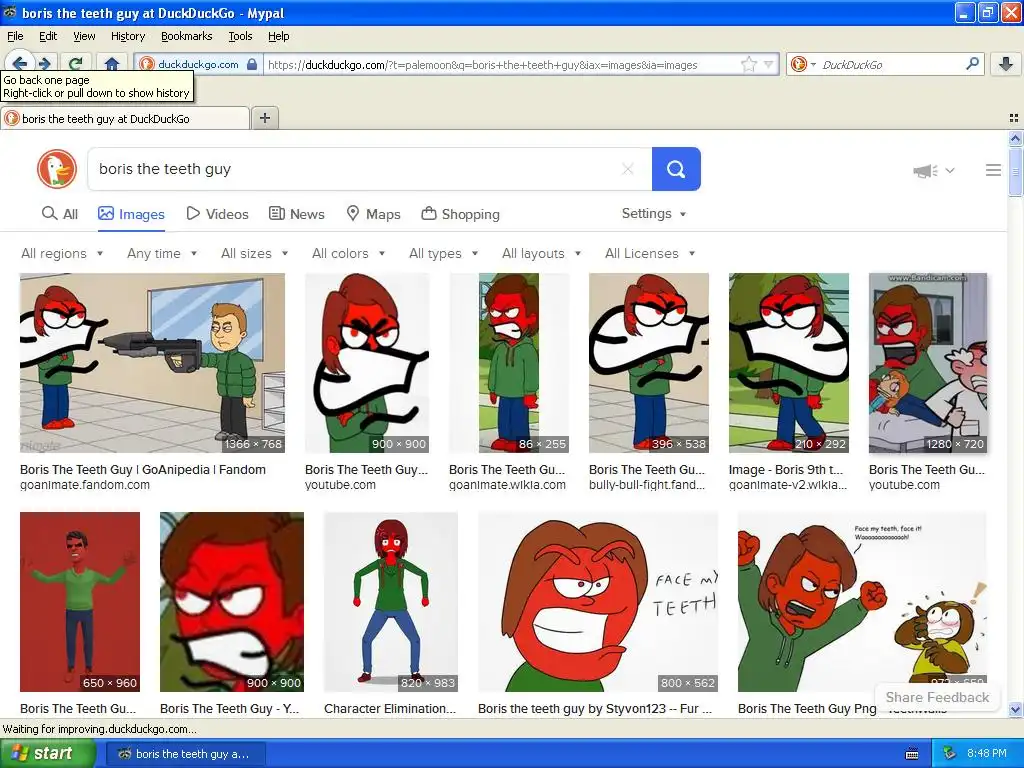Reload the page with the refresh icon

pos(76,64)
